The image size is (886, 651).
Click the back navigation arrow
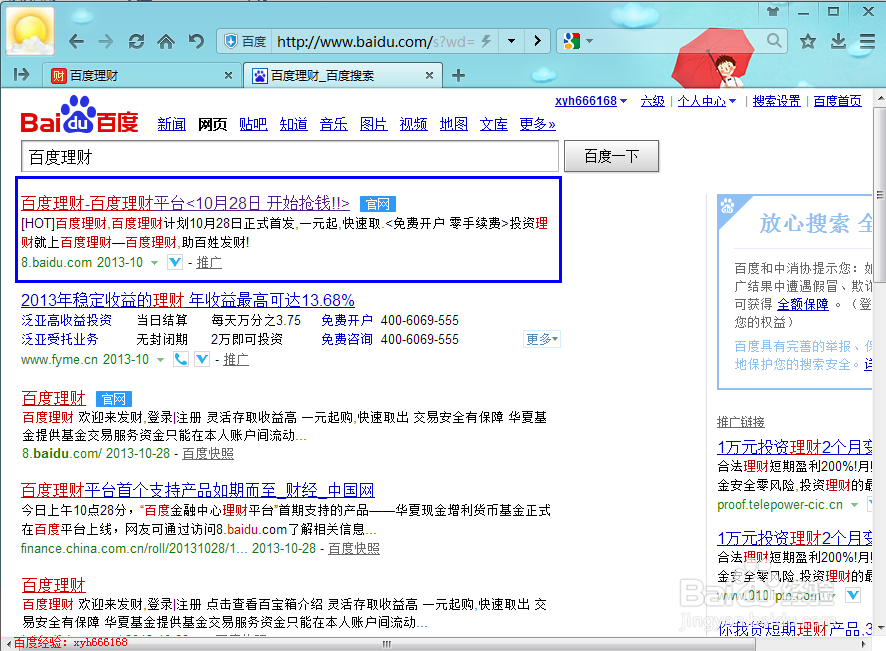click(x=76, y=42)
